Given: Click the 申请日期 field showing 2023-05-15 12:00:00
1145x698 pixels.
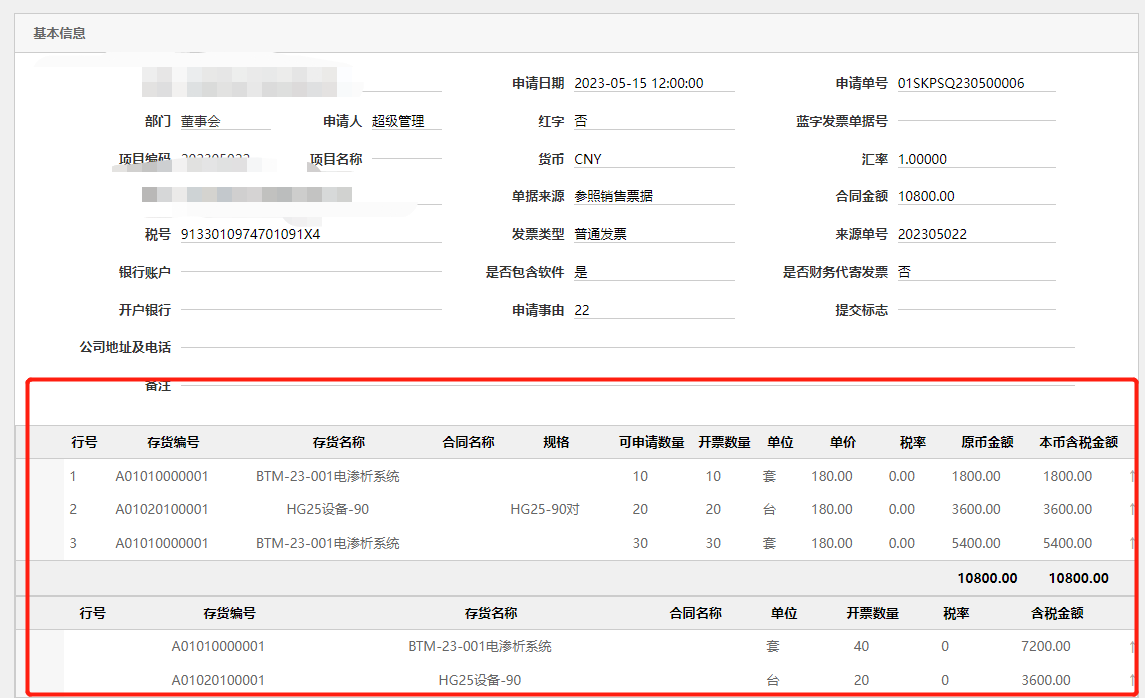Looking at the screenshot, I should [x=654, y=83].
